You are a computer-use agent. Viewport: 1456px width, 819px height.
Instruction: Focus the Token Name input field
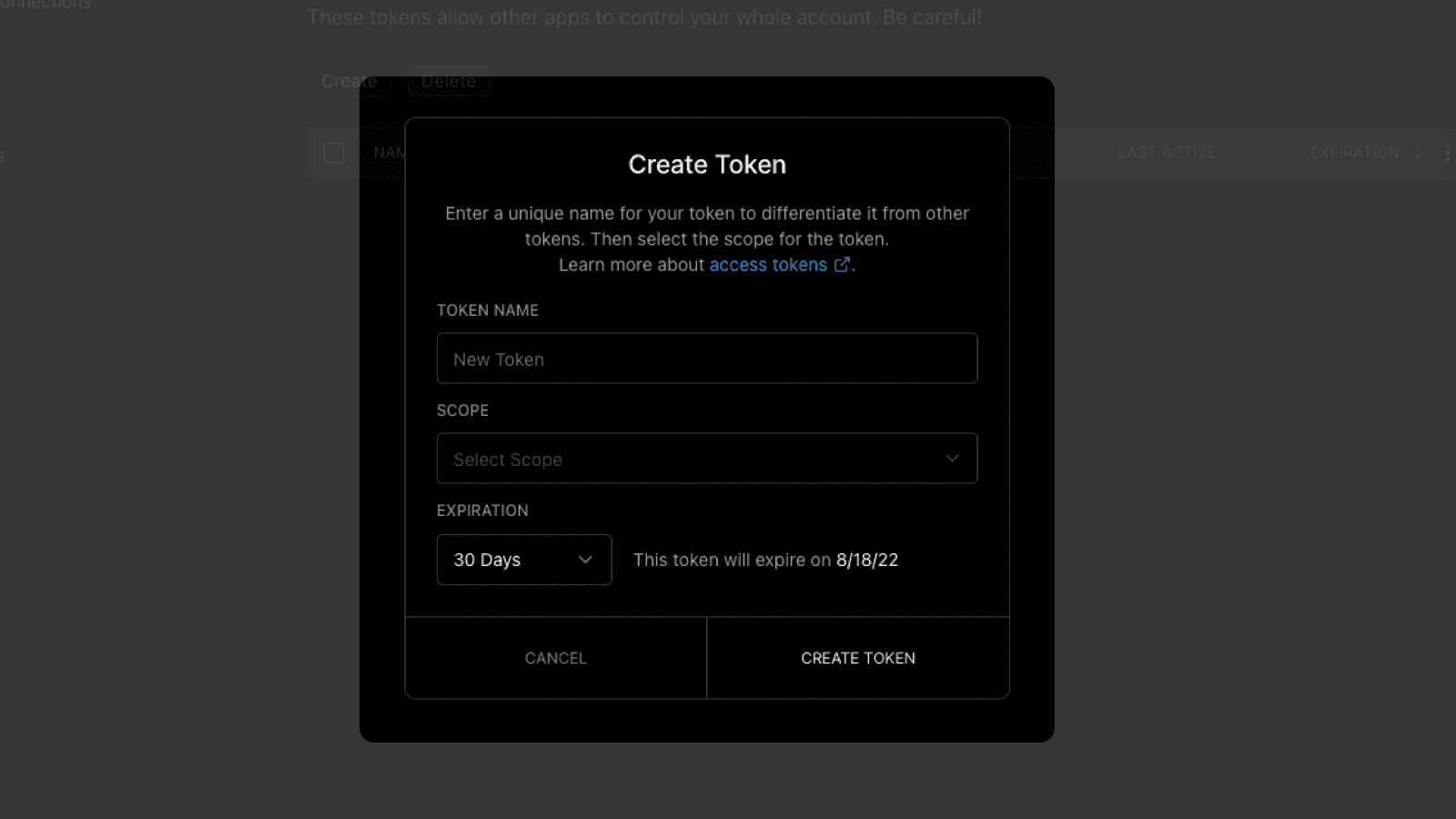tap(706, 359)
